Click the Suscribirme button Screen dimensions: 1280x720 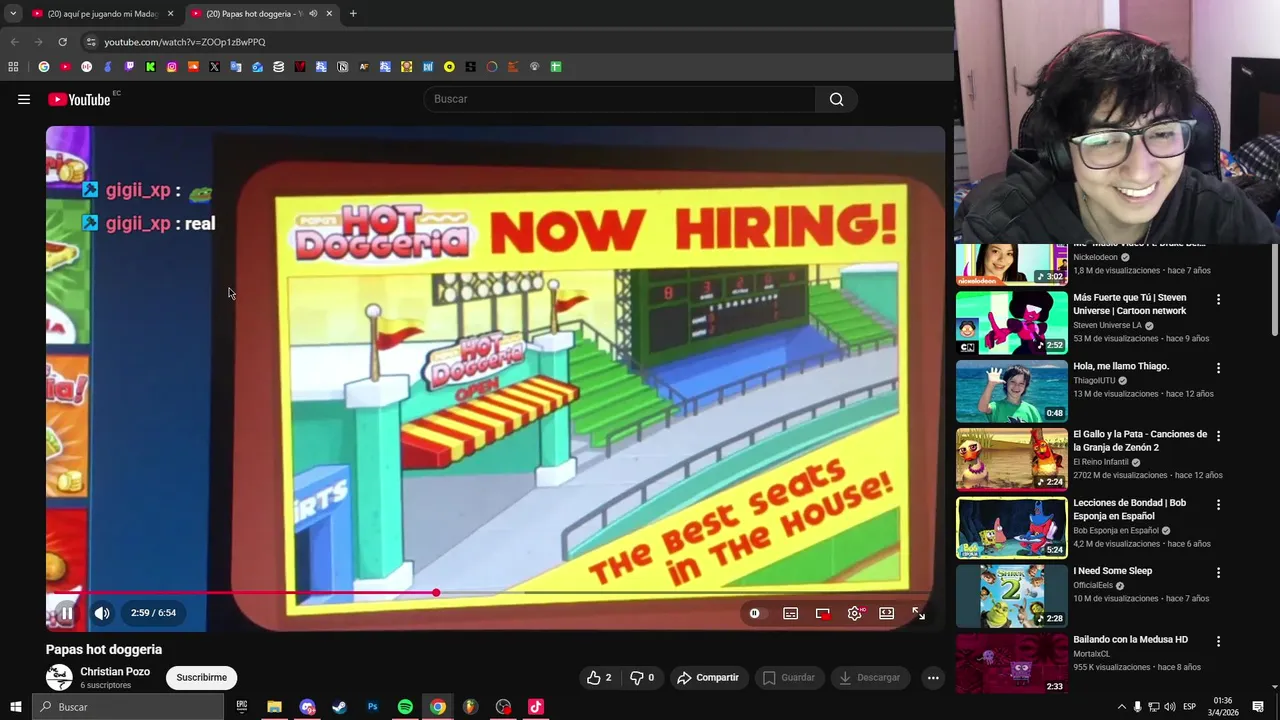tap(201, 677)
